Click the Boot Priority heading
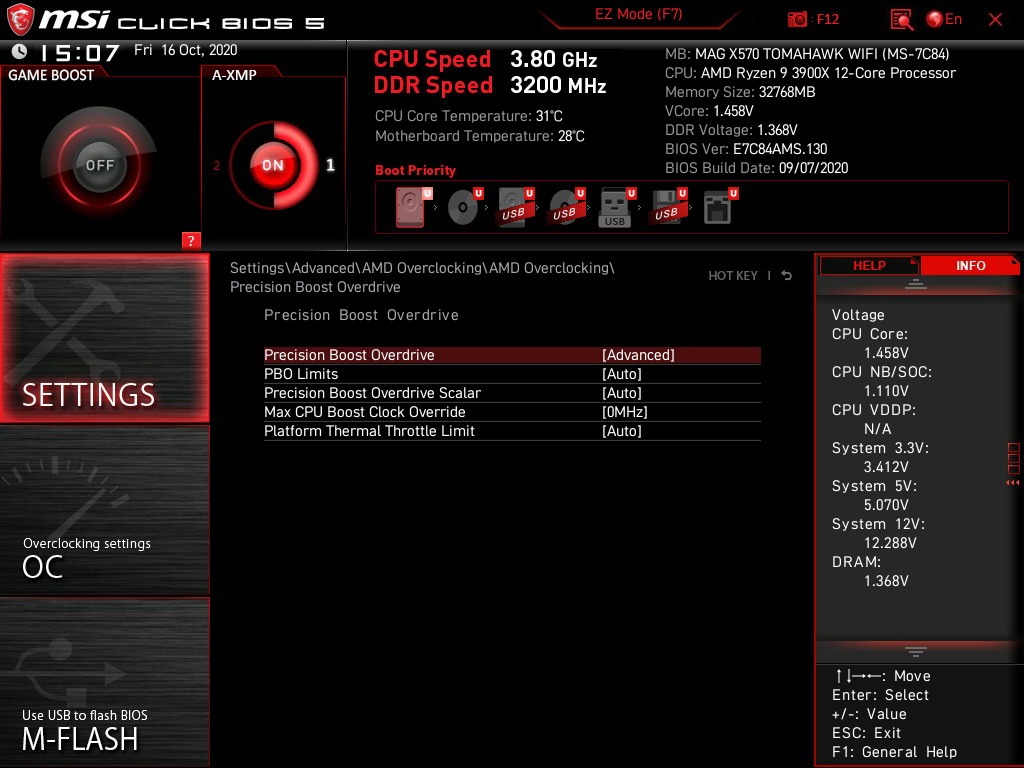This screenshot has height=768, width=1024. pos(415,170)
